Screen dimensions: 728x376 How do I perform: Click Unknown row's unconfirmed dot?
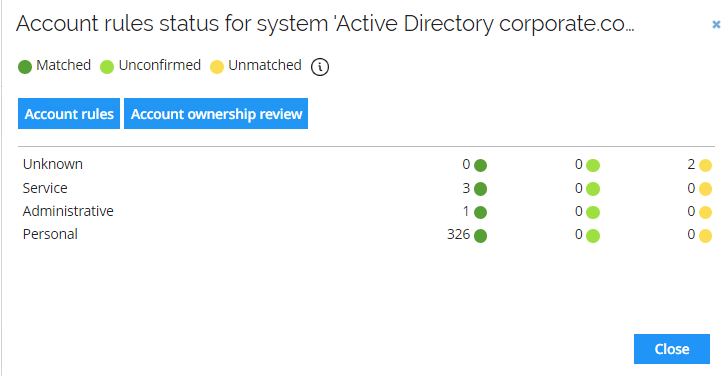(x=593, y=165)
